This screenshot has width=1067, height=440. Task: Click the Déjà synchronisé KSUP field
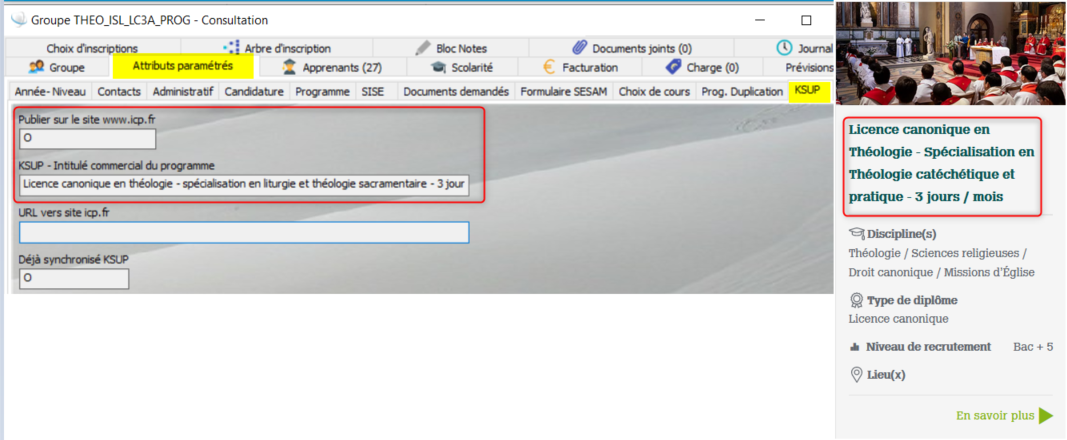coord(74,279)
